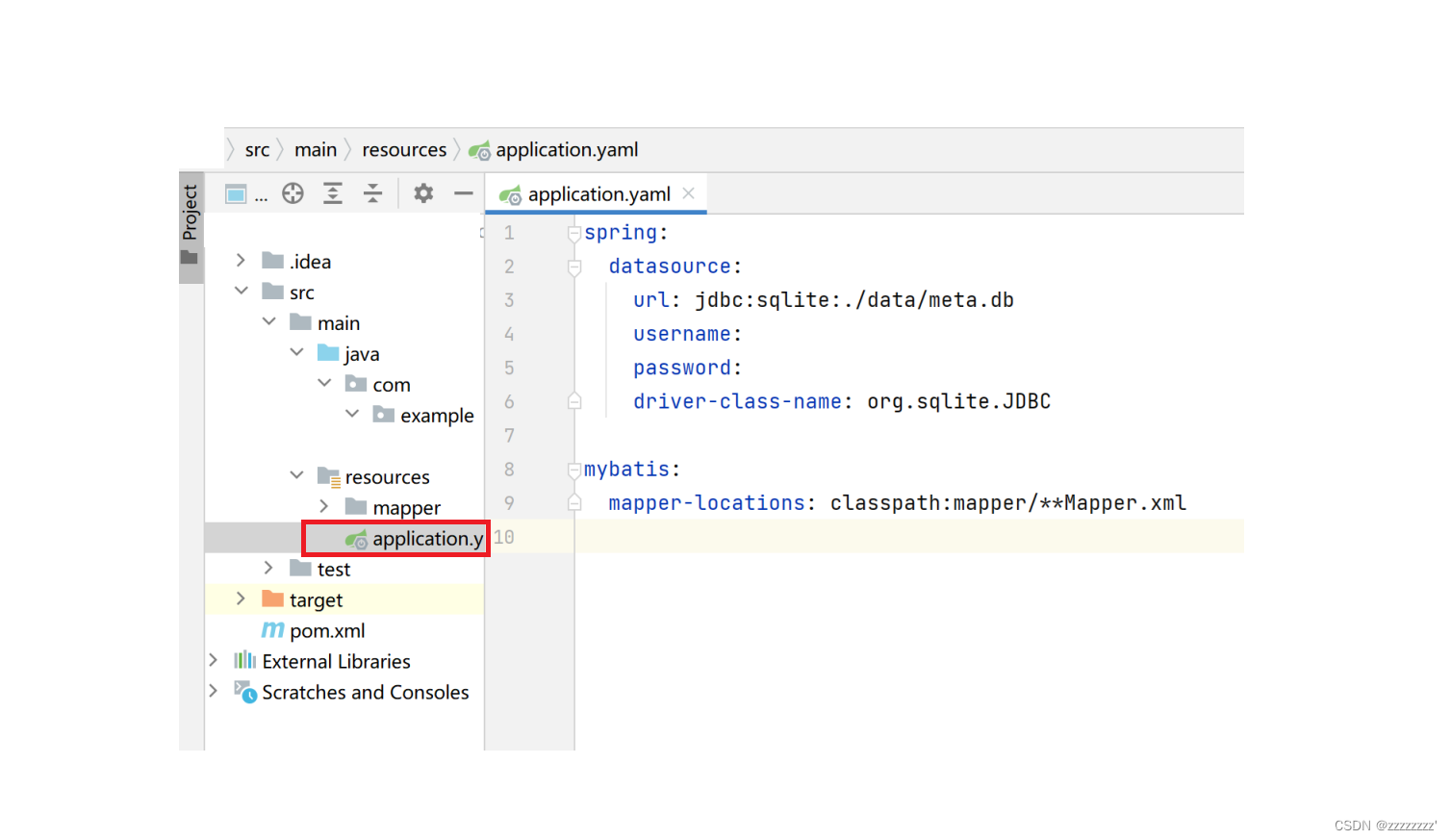Expand Scratches and Consoles chevron
The height and width of the screenshot is (840, 1451).
click(x=213, y=692)
